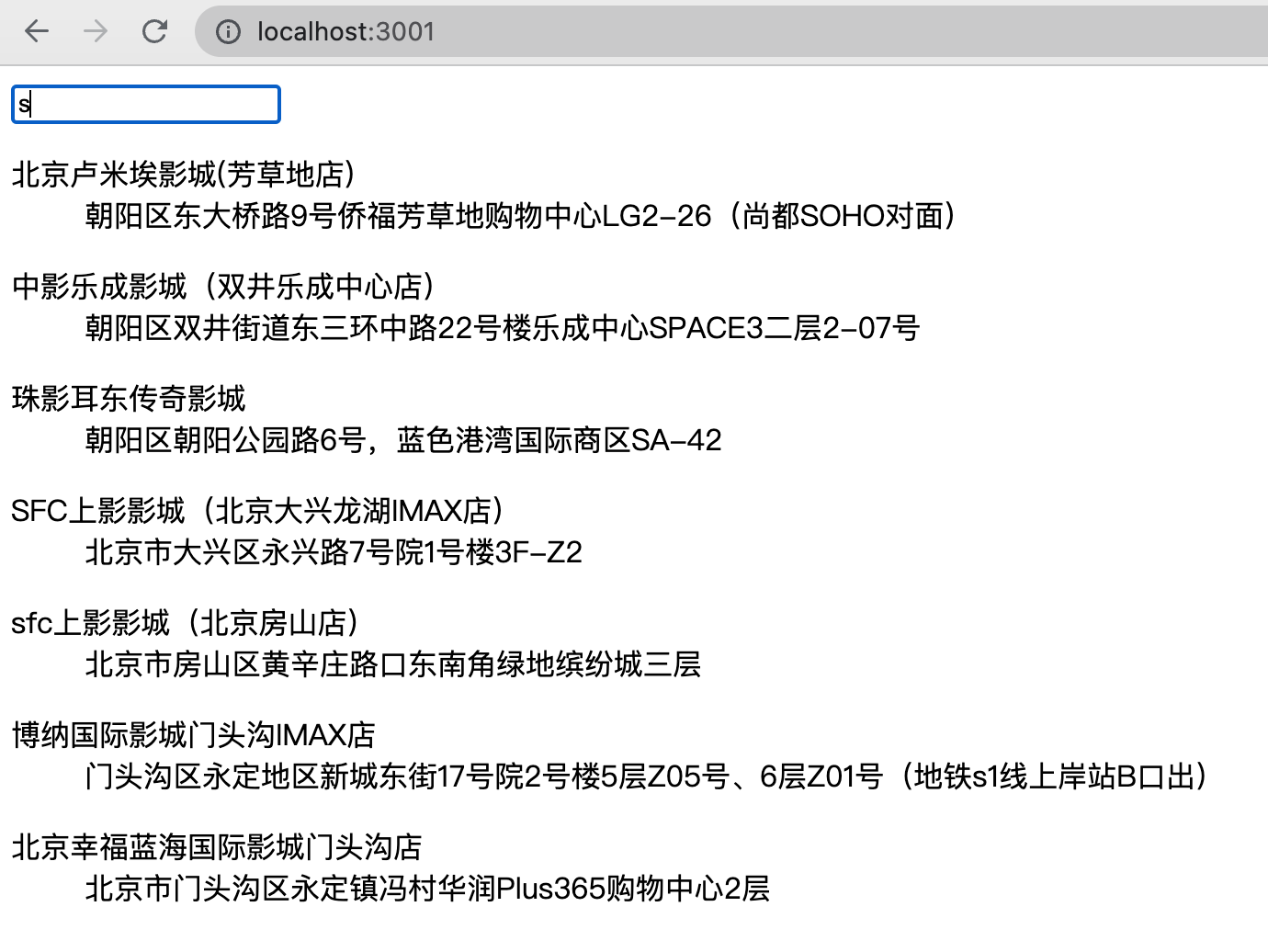Select 中影乐成影城（双井乐成中心店）entry
This screenshot has height=952, width=1268.
[x=223, y=287]
